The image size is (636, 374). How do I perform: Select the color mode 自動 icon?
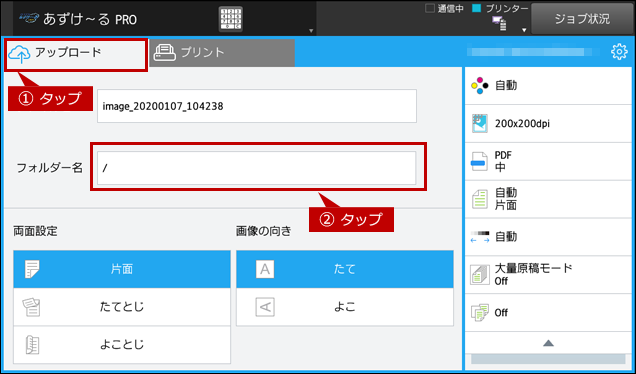coord(479,86)
